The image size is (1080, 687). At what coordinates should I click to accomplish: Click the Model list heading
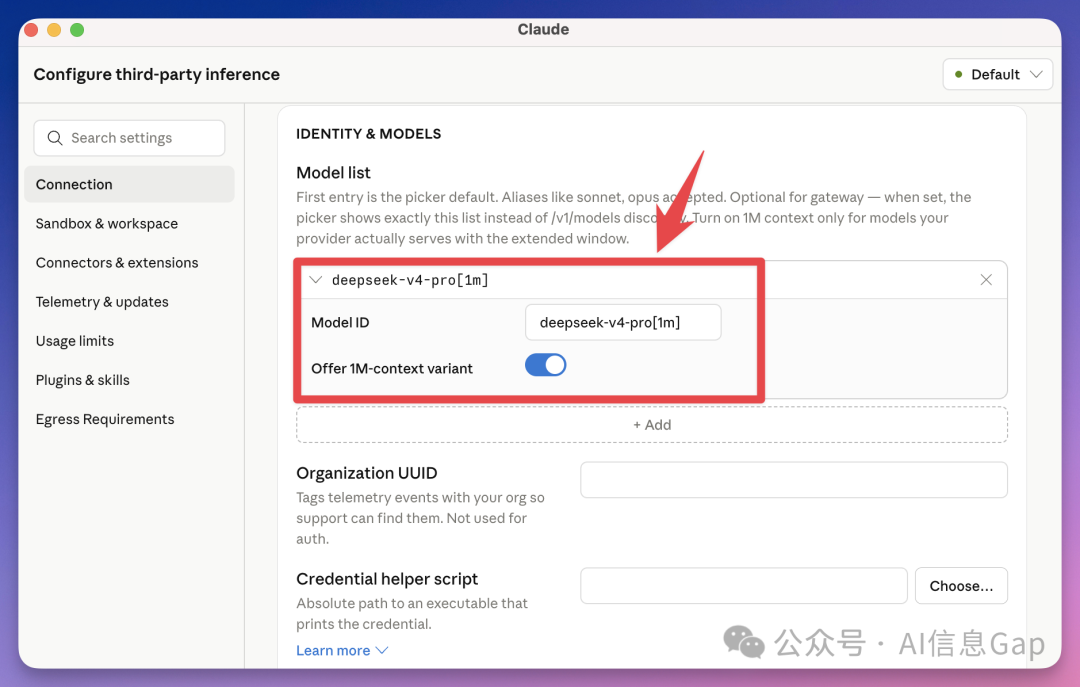[333, 172]
